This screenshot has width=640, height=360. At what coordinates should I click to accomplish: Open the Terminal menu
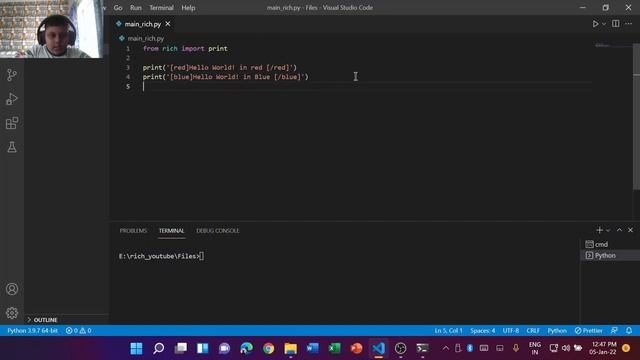161,8
